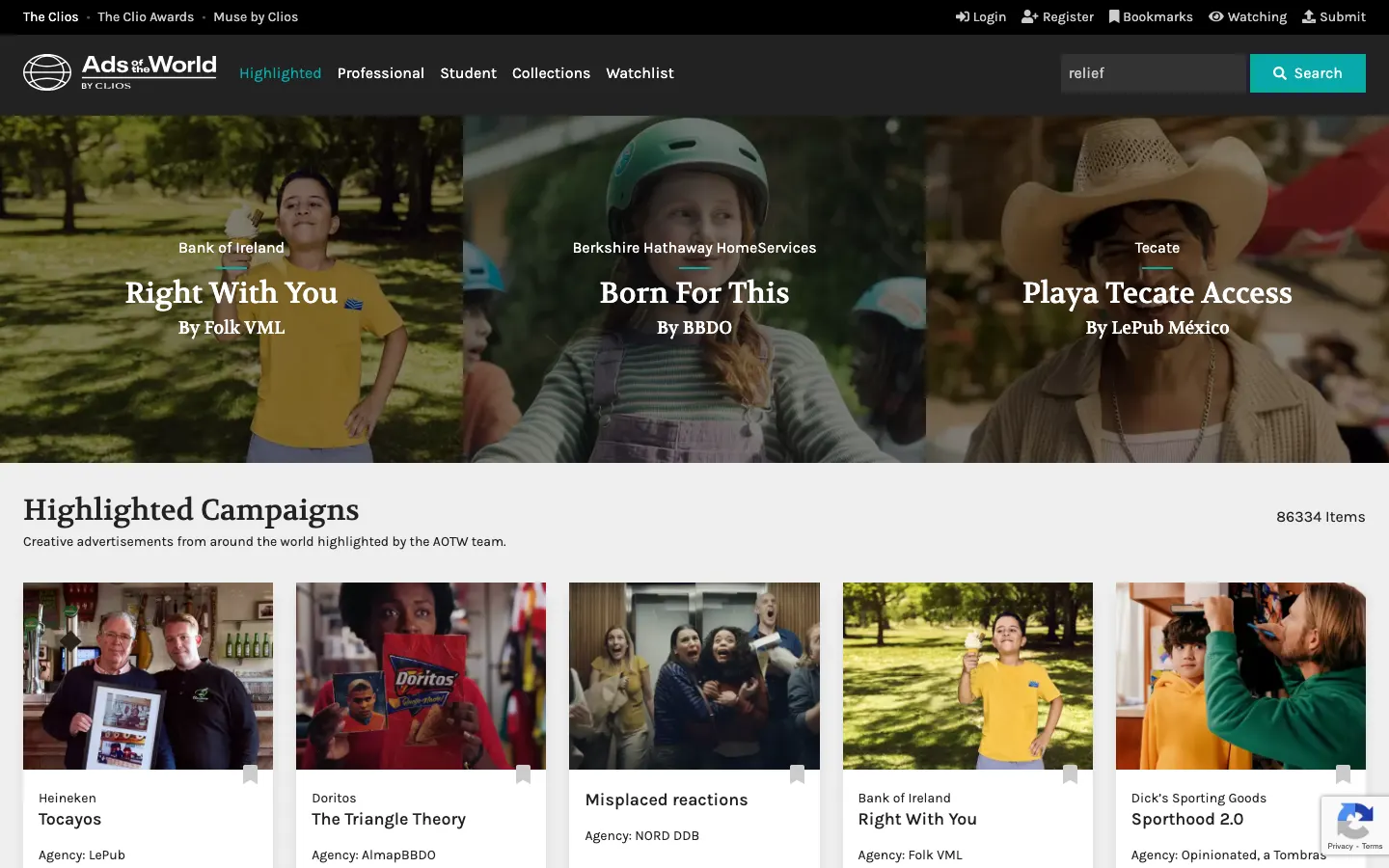Open the Login link with arrow icon
The height and width of the screenshot is (868, 1389).
980,17
